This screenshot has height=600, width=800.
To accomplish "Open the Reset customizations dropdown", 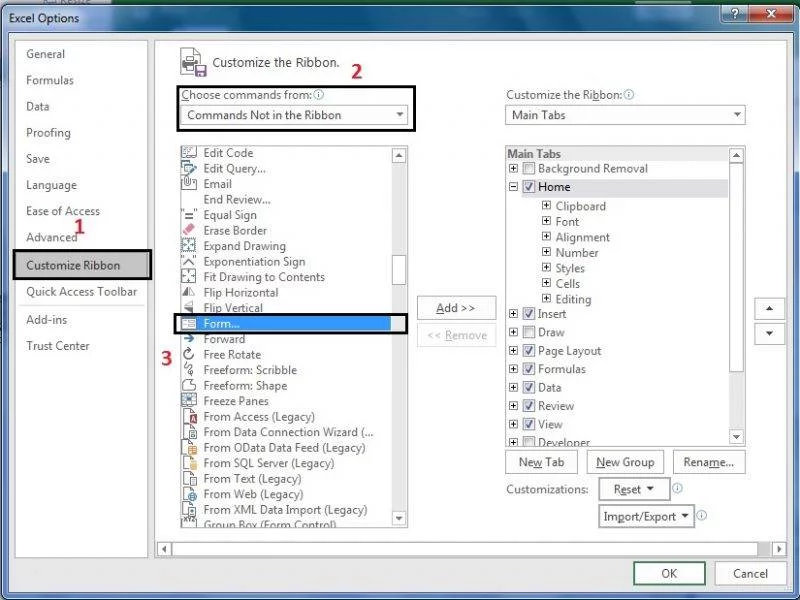I will pyautogui.click(x=634, y=489).
